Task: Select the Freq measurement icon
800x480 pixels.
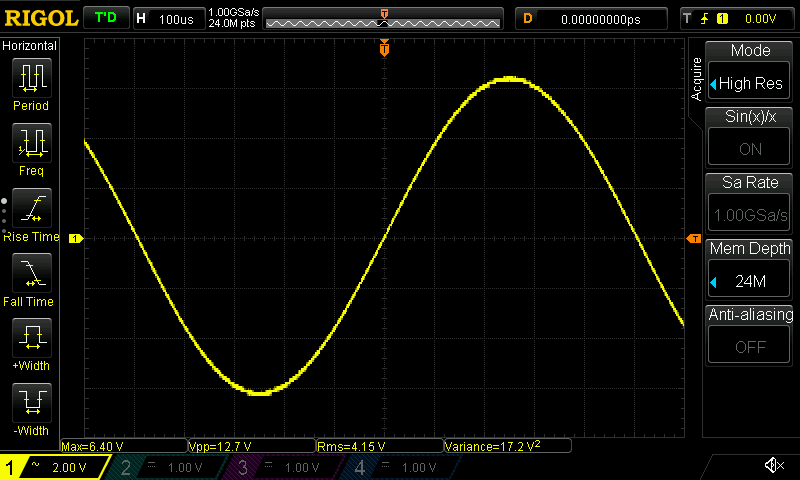Action: coord(32,150)
